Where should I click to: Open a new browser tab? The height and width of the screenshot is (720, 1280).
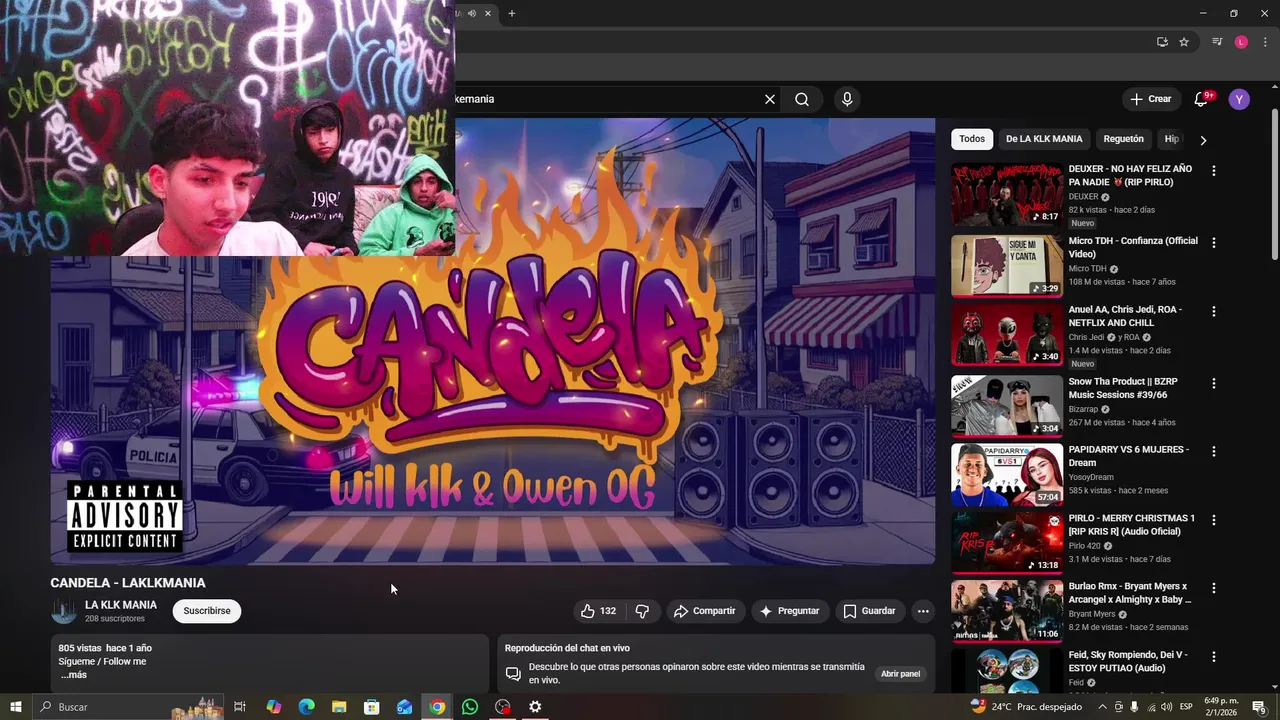[511, 13]
